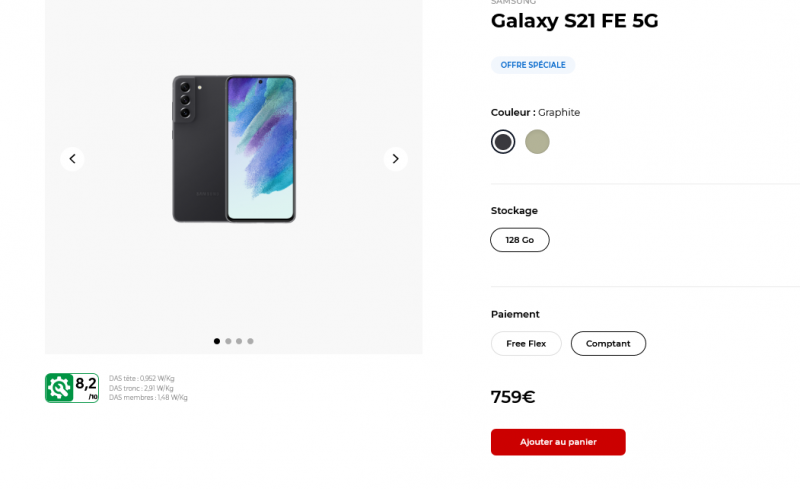The width and height of the screenshot is (800, 489).
Task: Click the 759€ price
Action: [x=513, y=397]
